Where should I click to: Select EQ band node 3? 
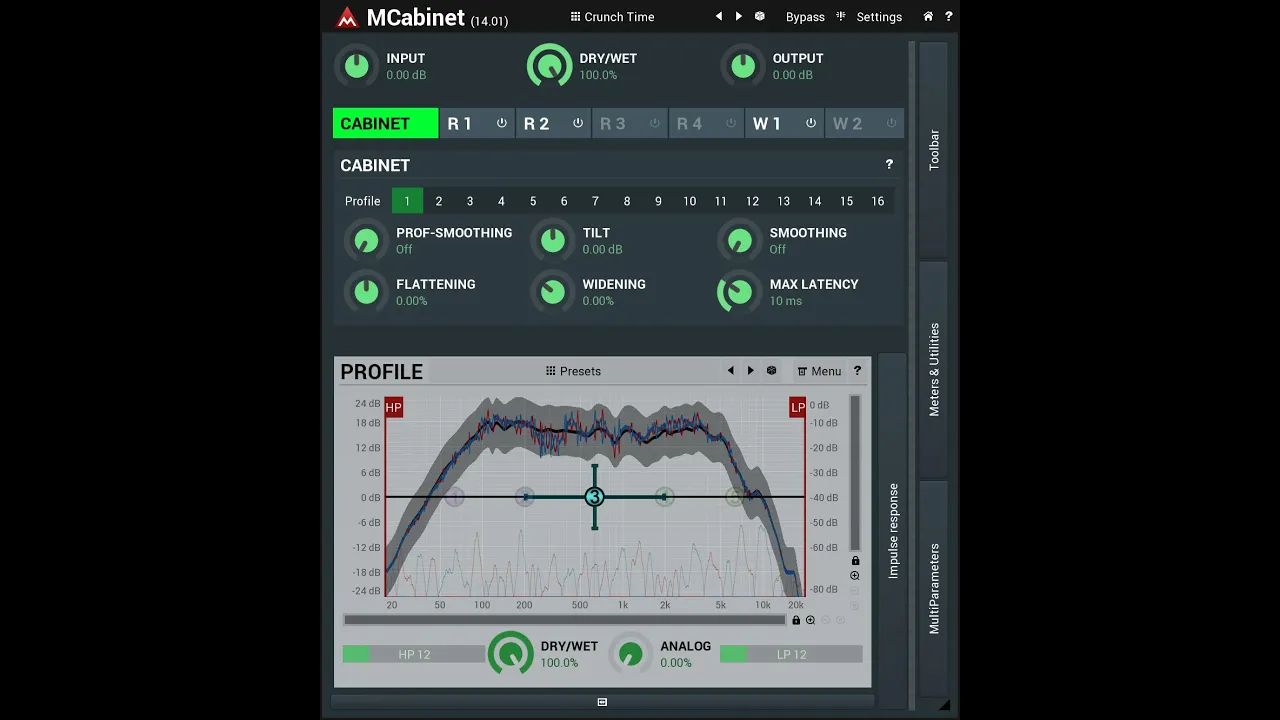click(x=594, y=497)
